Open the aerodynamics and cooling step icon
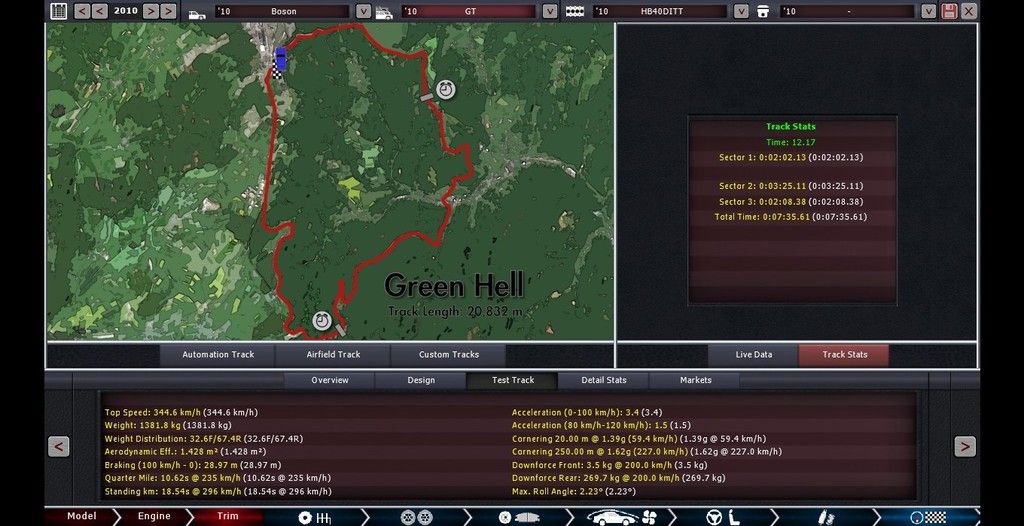This screenshot has width=1024, height=526. click(x=621, y=518)
